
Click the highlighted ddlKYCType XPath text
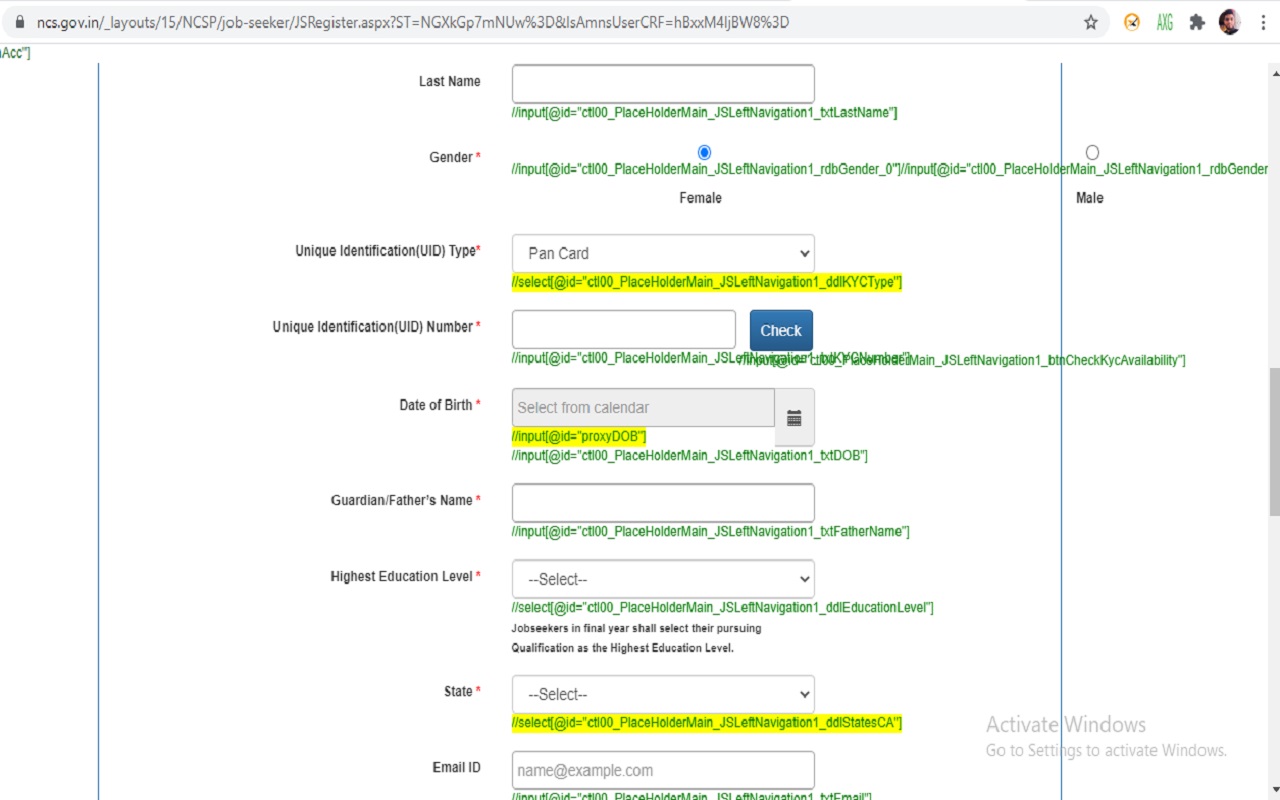(x=707, y=282)
